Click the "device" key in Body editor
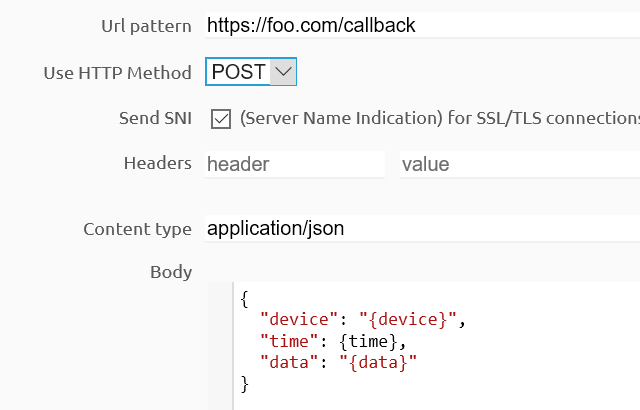 [x=294, y=320]
